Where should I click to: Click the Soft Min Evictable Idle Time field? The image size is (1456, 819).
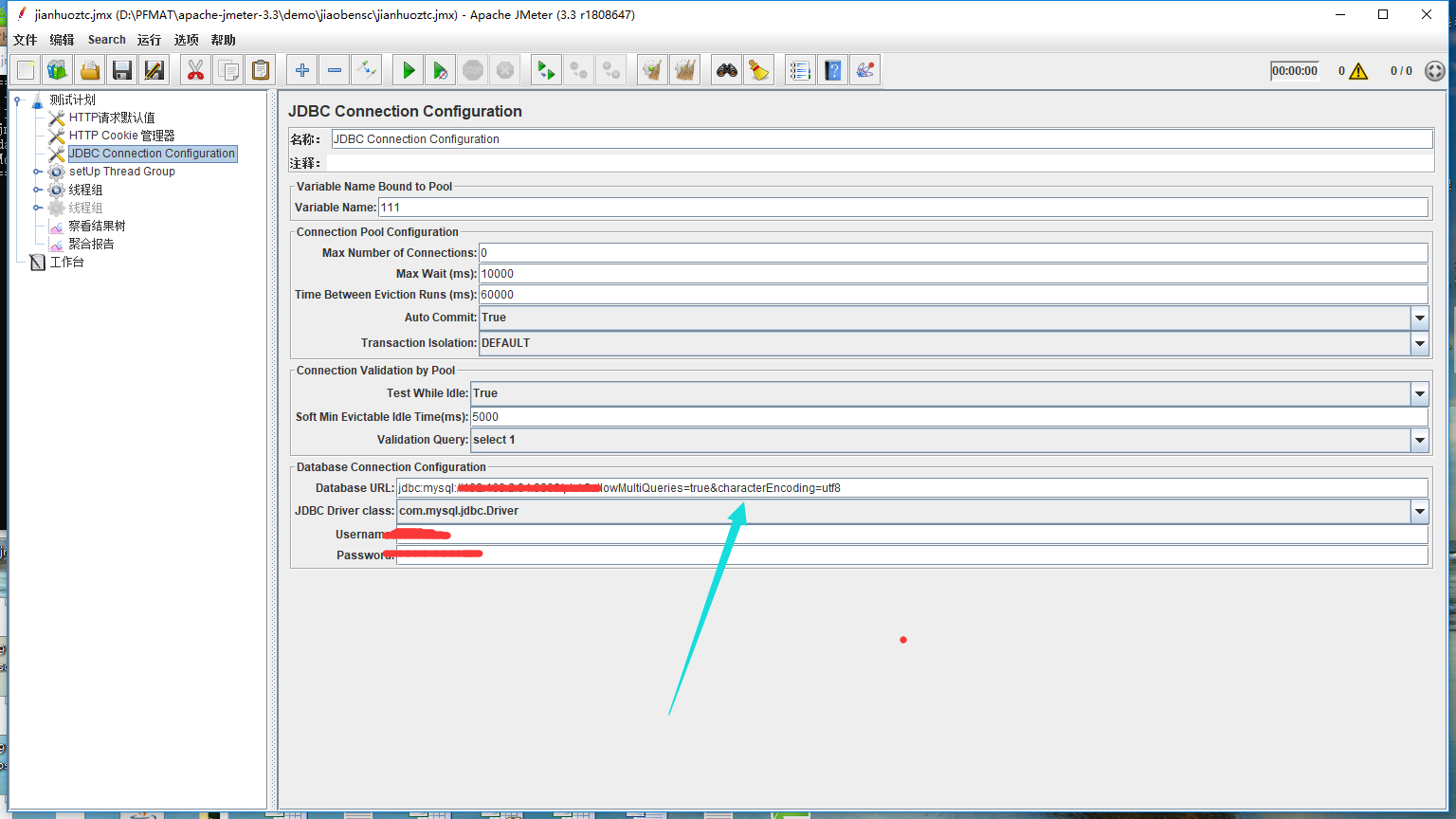[949, 417]
